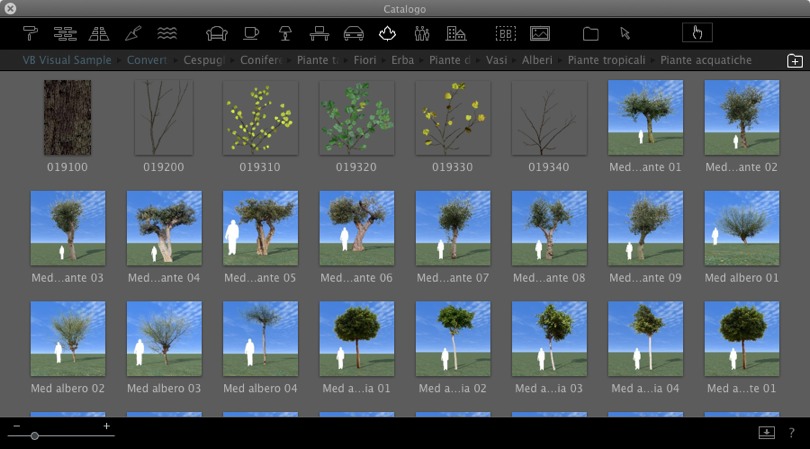
Task: Select the Med...ante 02 tree thumbnail
Action: tap(742, 117)
